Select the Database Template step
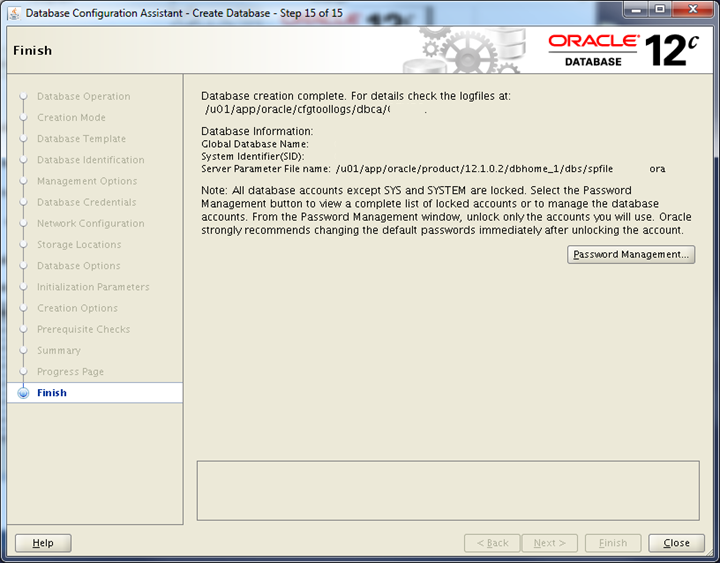 [x=81, y=139]
